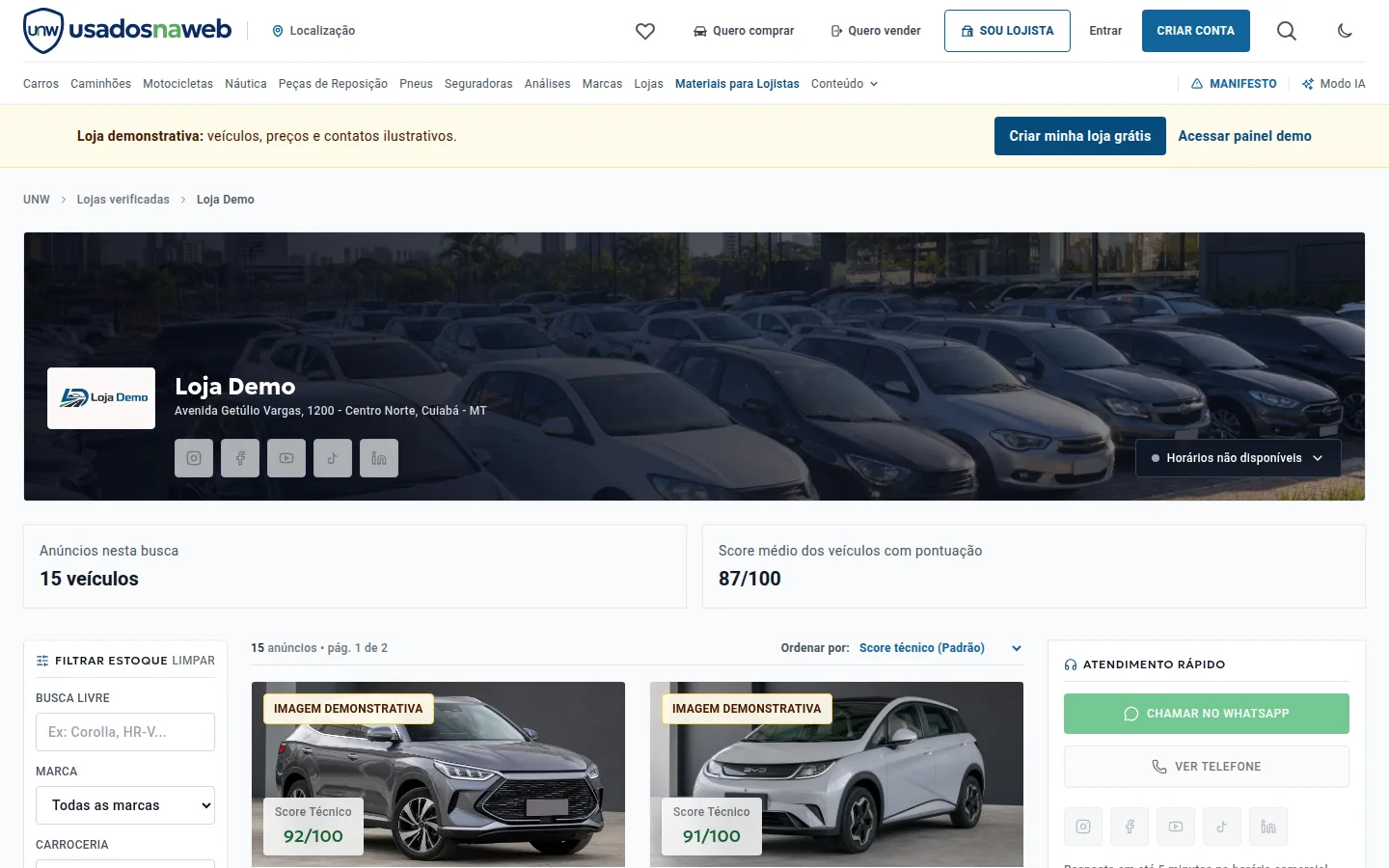Image resolution: width=1389 pixels, height=868 pixels.
Task: Click the SOU LOJISTA button
Action: (1007, 31)
